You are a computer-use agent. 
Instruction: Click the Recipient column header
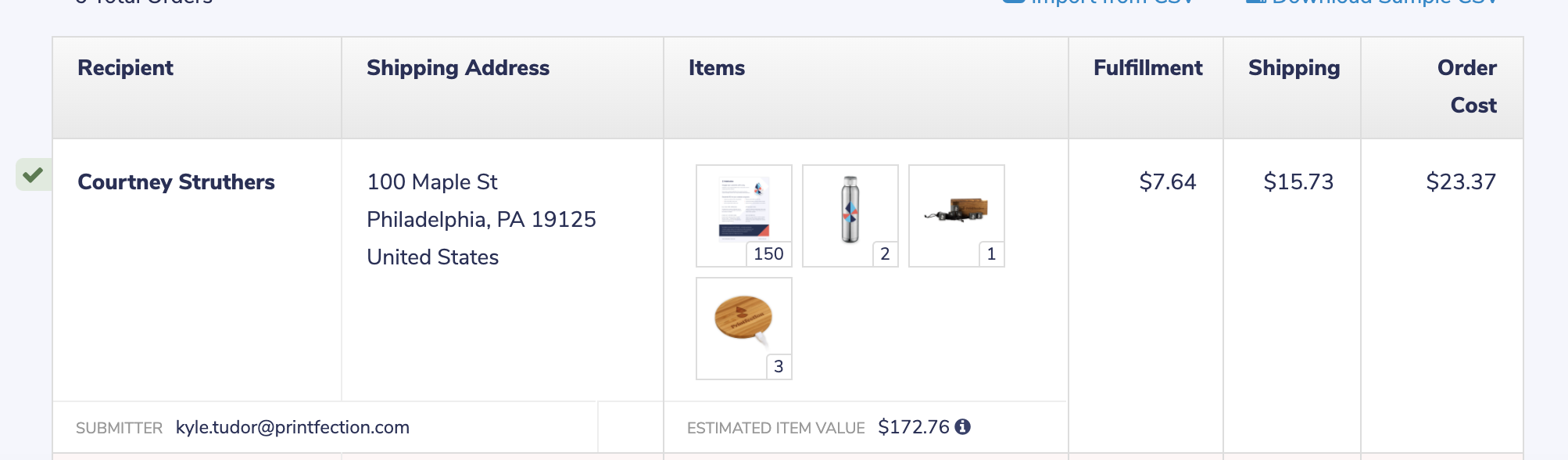pyautogui.click(x=125, y=68)
